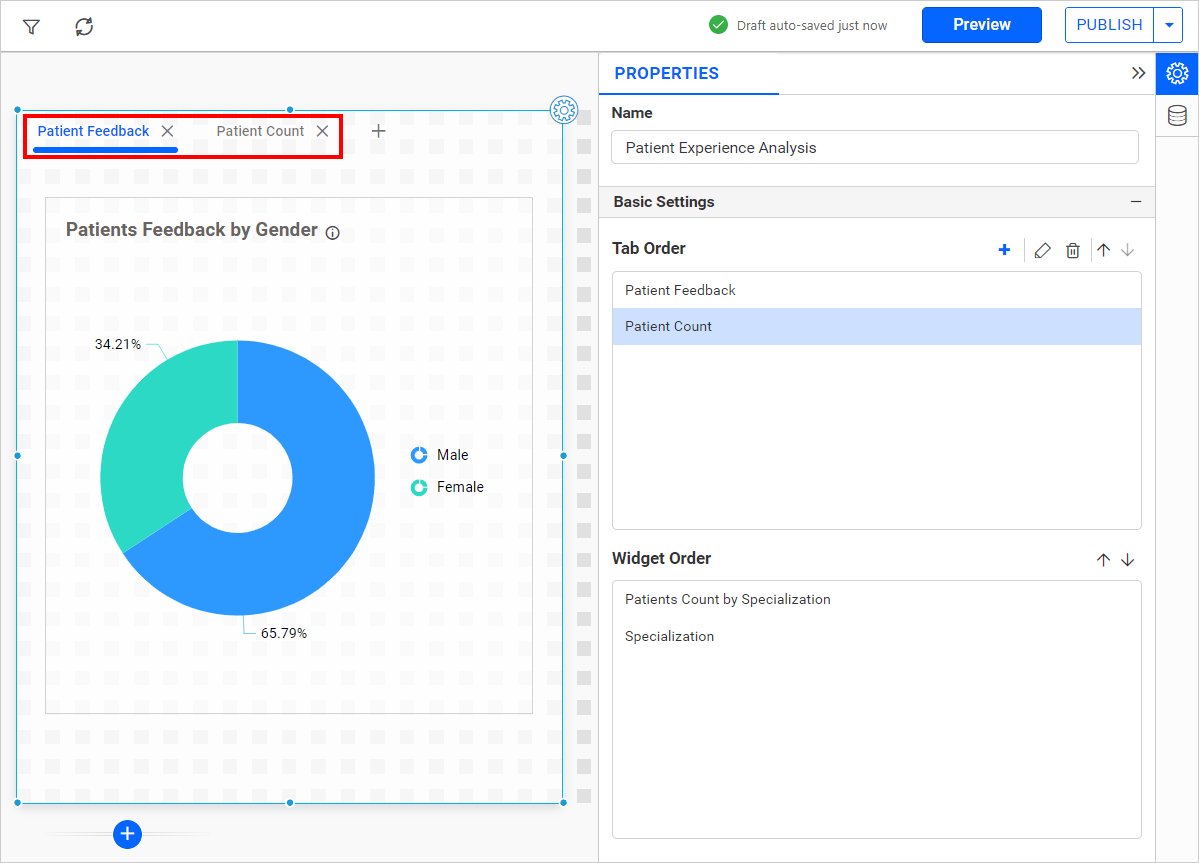Adjust the zoom slider at the bottom of the canvas
The height and width of the screenshot is (863, 1199).
(127, 834)
